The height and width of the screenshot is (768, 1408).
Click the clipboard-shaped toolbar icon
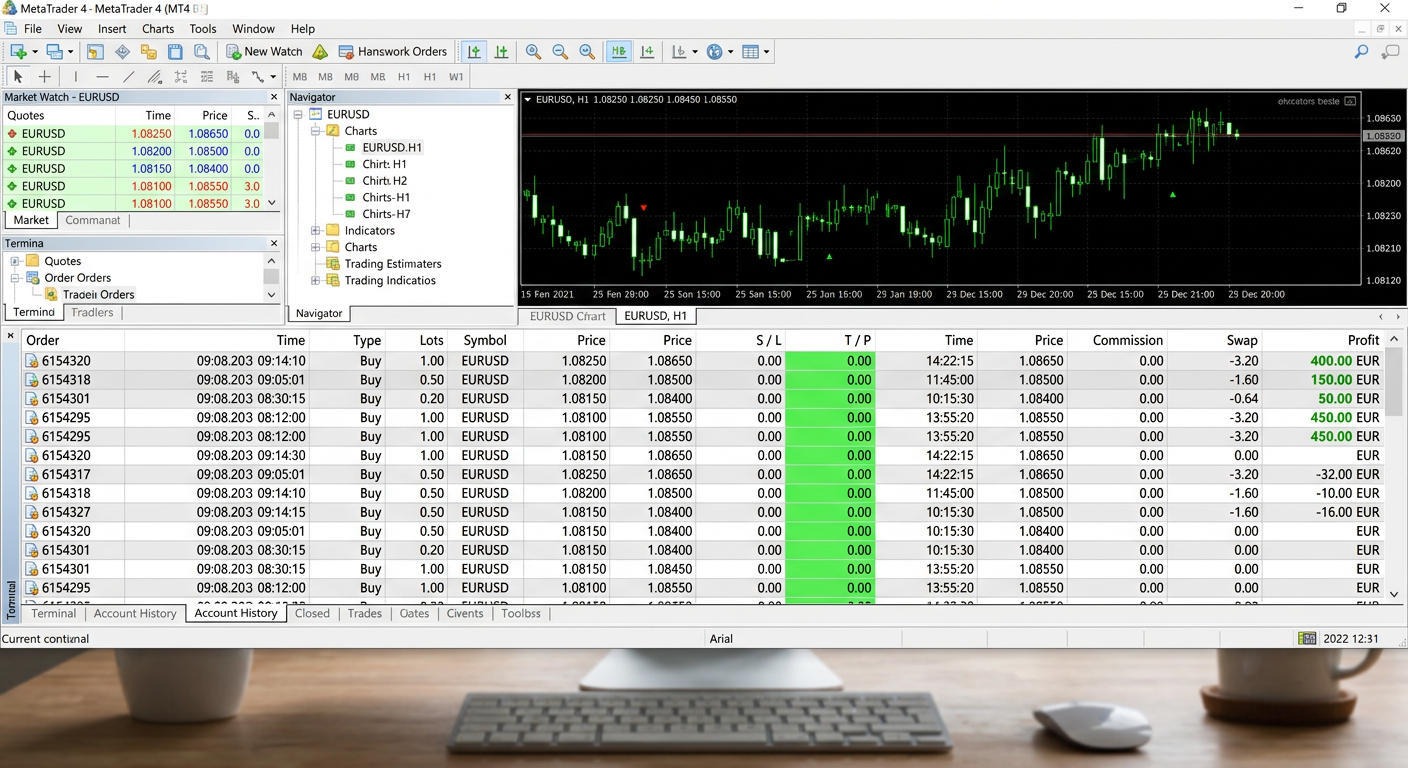[175, 52]
